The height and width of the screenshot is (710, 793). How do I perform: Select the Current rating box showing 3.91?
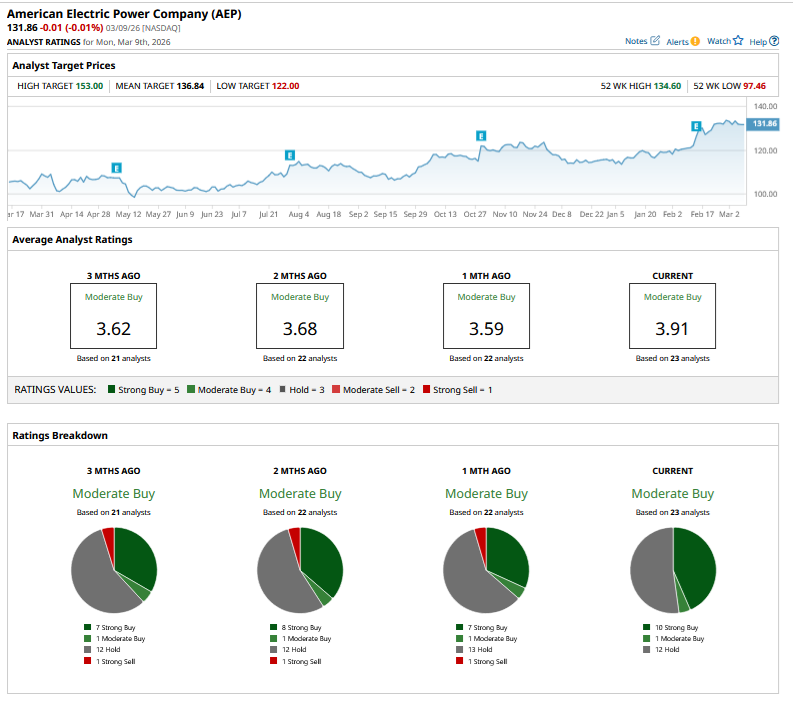672,315
